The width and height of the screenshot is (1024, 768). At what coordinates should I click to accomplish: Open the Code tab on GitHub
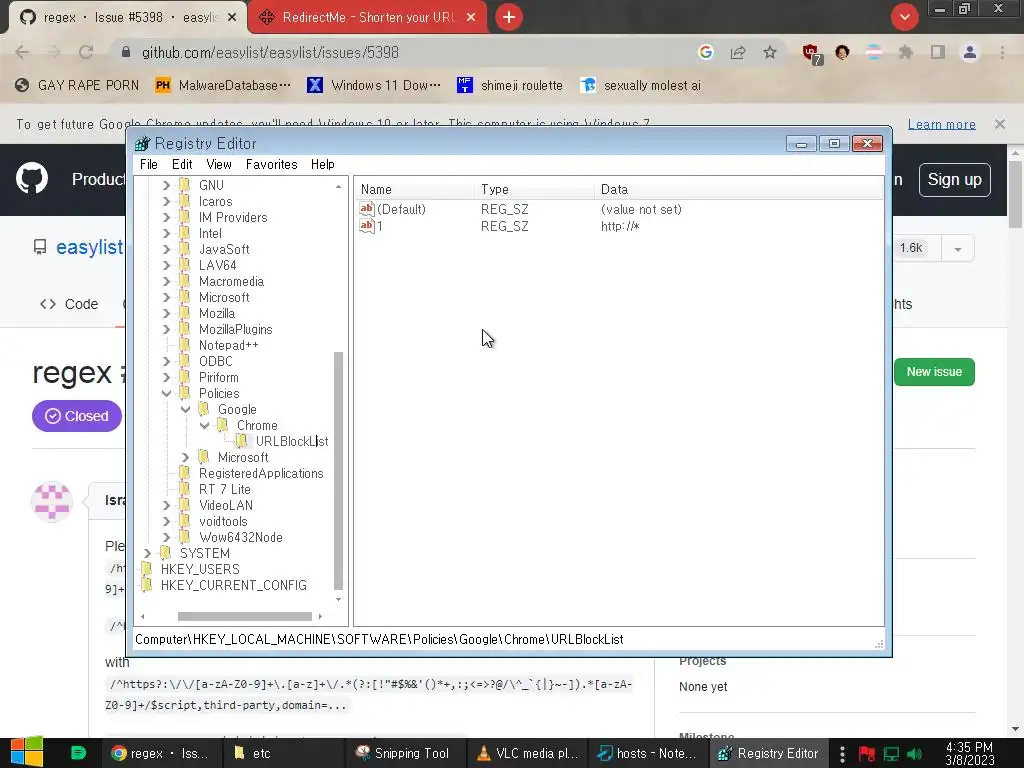[69, 304]
